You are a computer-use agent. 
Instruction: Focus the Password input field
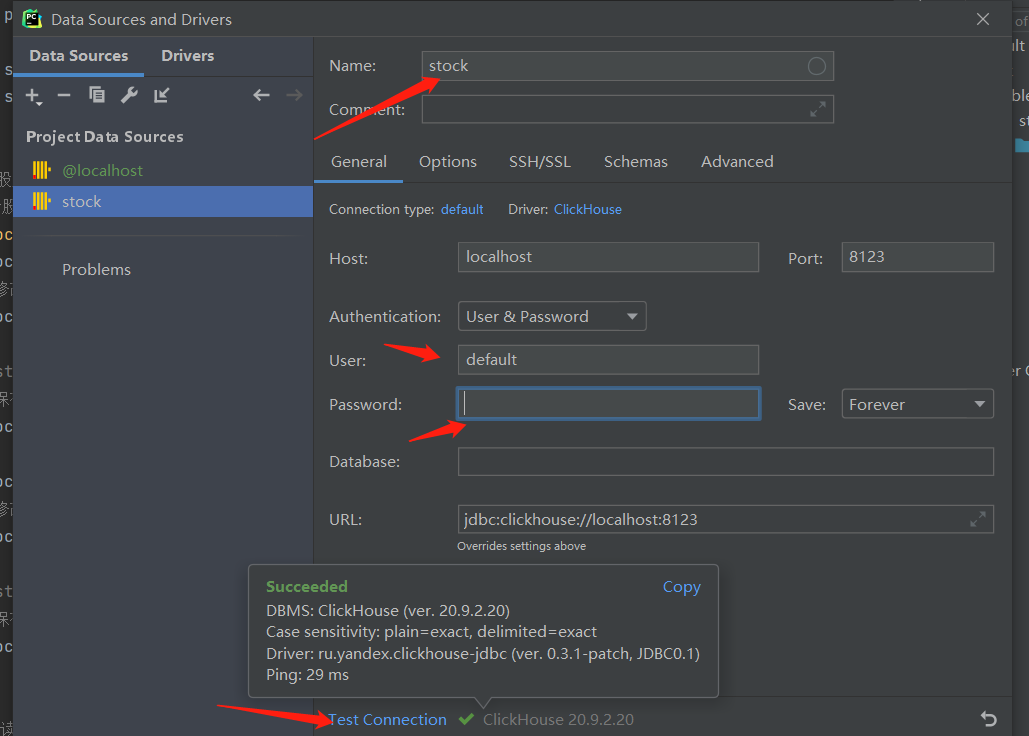[608, 404]
